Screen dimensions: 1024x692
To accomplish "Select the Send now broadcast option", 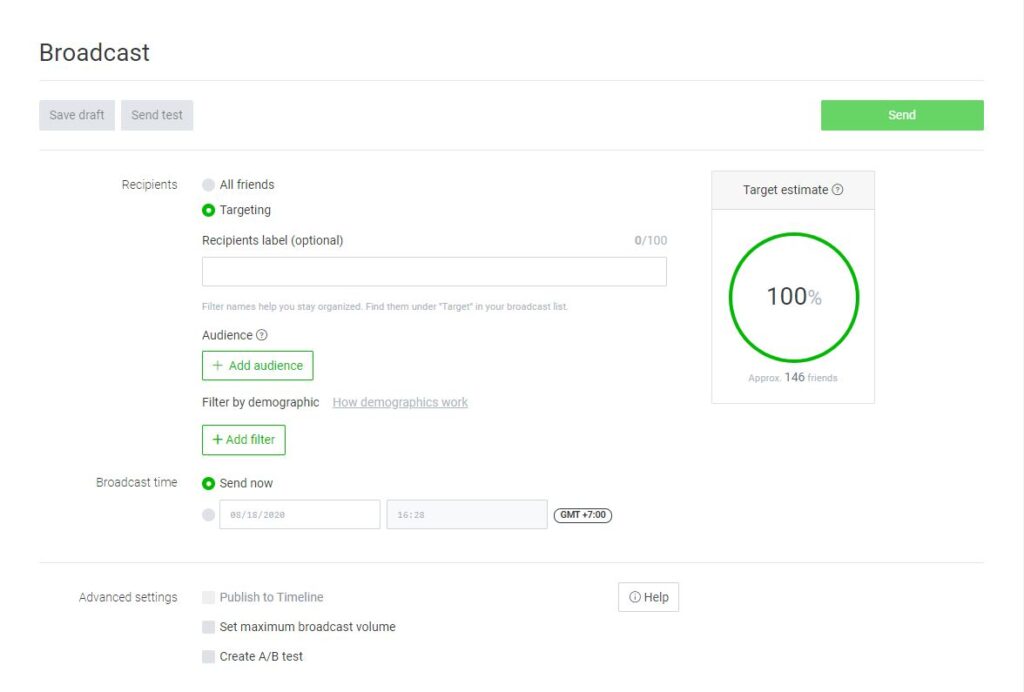I will (208, 483).
